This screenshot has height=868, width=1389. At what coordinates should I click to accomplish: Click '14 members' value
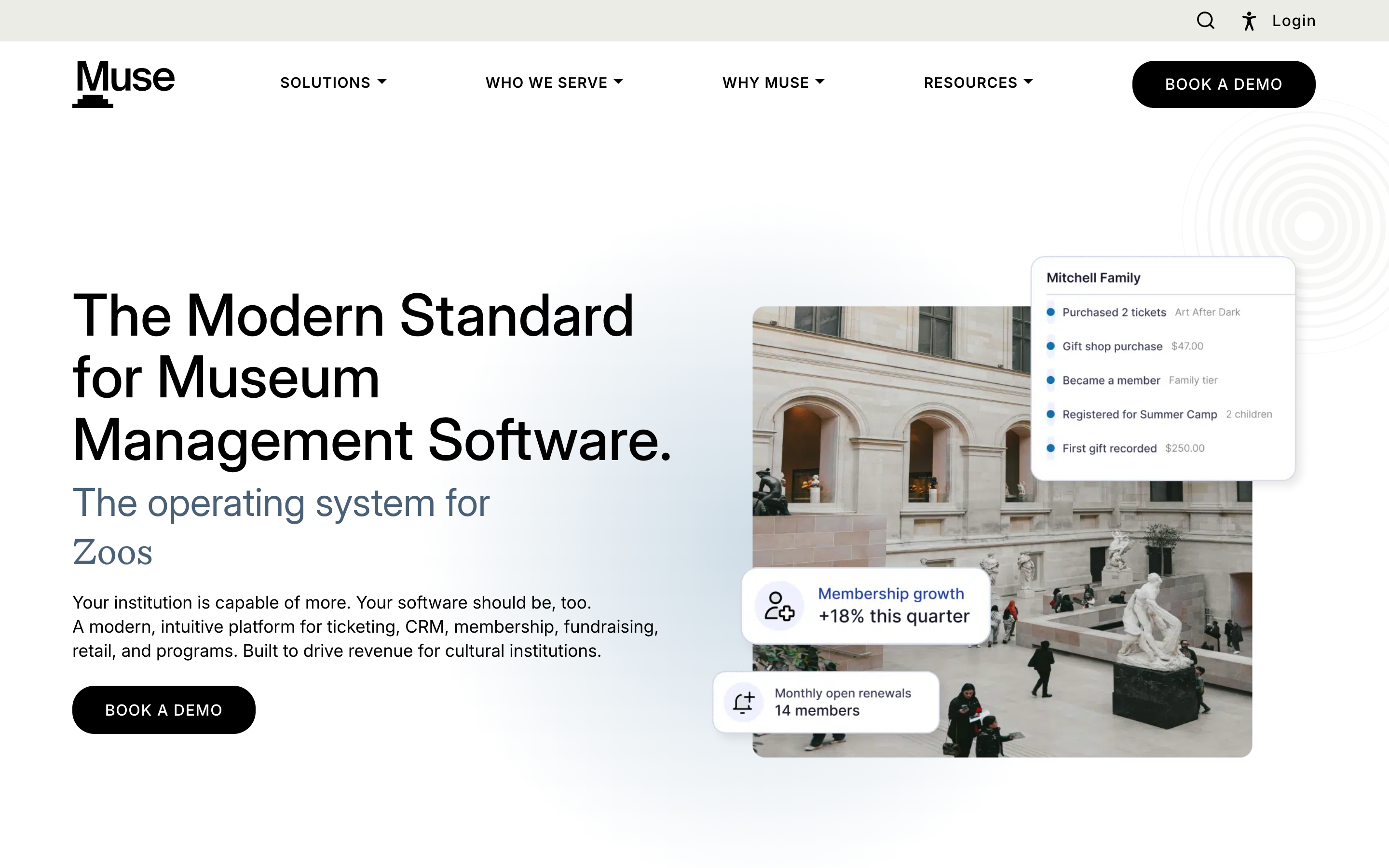pyautogui.click(x=817, y=711)
